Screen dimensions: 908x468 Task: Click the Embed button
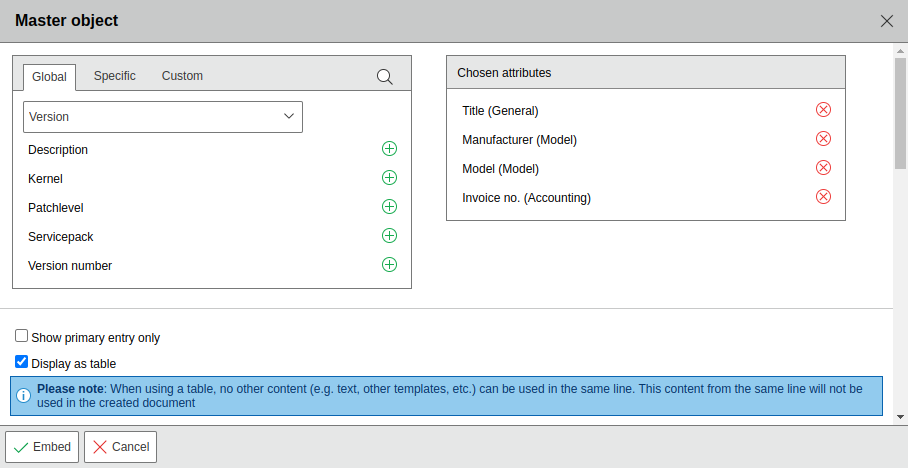42,447
